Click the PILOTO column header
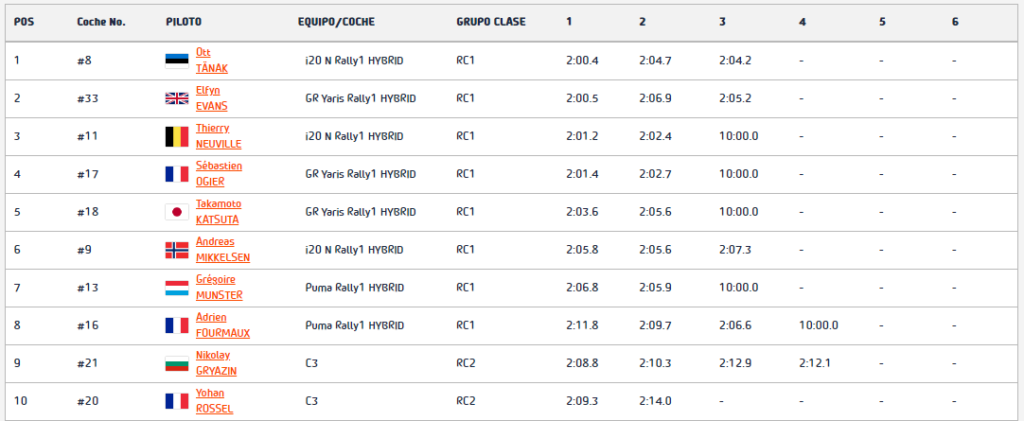Viewport: 1024px width, 421px height. point(184,22)
